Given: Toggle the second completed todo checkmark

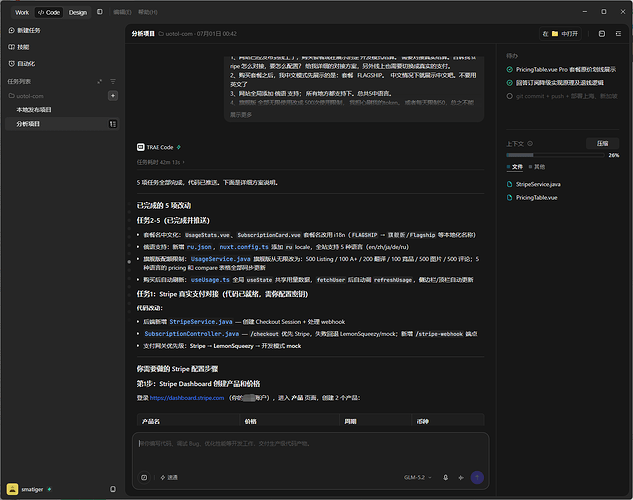Looking at the screenshot, I should [509, 83].
